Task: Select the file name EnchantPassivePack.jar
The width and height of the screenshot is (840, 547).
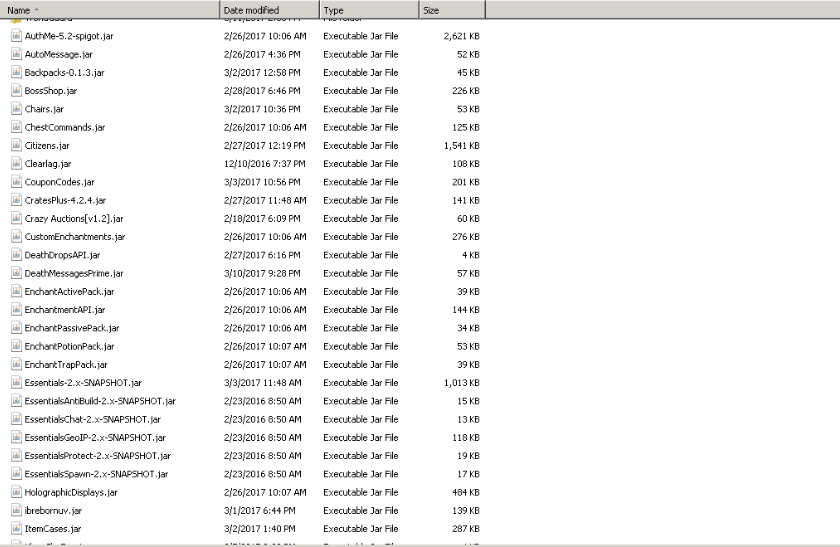Action: coord(72,328)
